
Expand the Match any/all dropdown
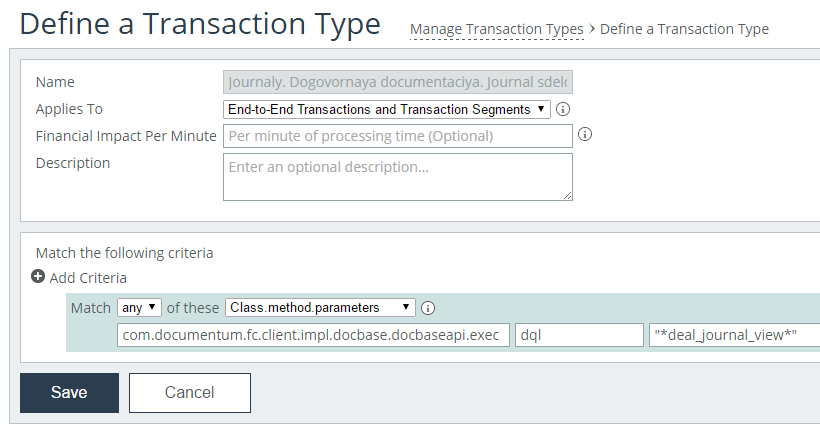tap(139, 308)
